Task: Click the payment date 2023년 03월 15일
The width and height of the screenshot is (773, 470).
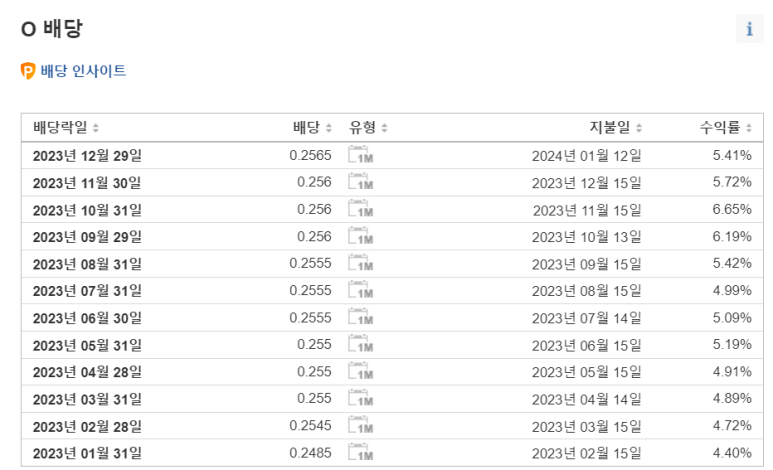Action: [x=587, y=426]
